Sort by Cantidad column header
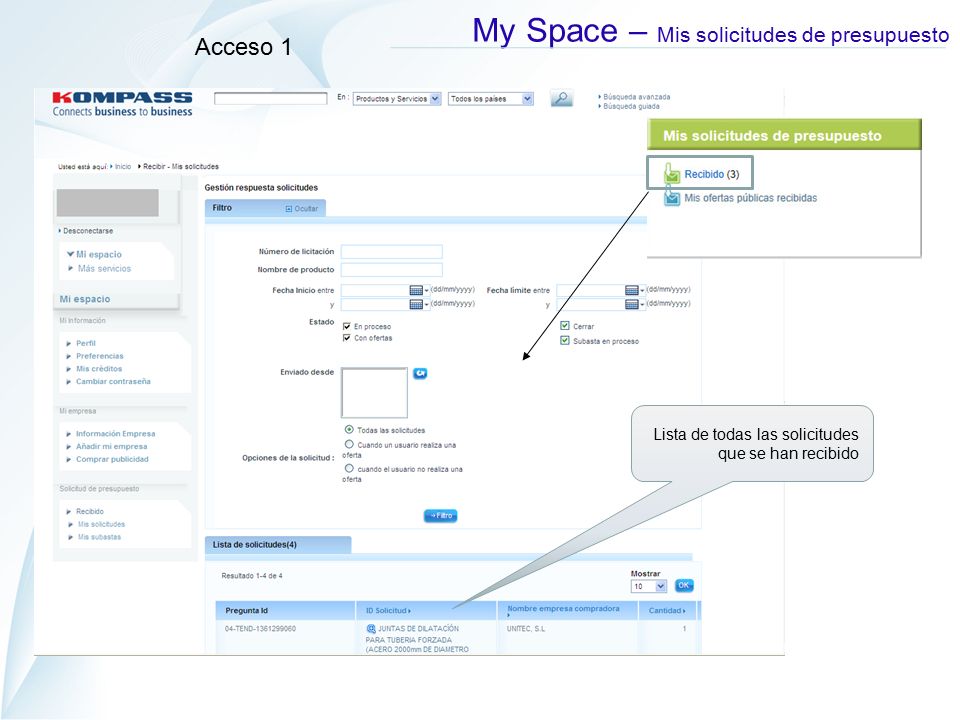Screen dimensions: 960x720 (x=667, y=610)
